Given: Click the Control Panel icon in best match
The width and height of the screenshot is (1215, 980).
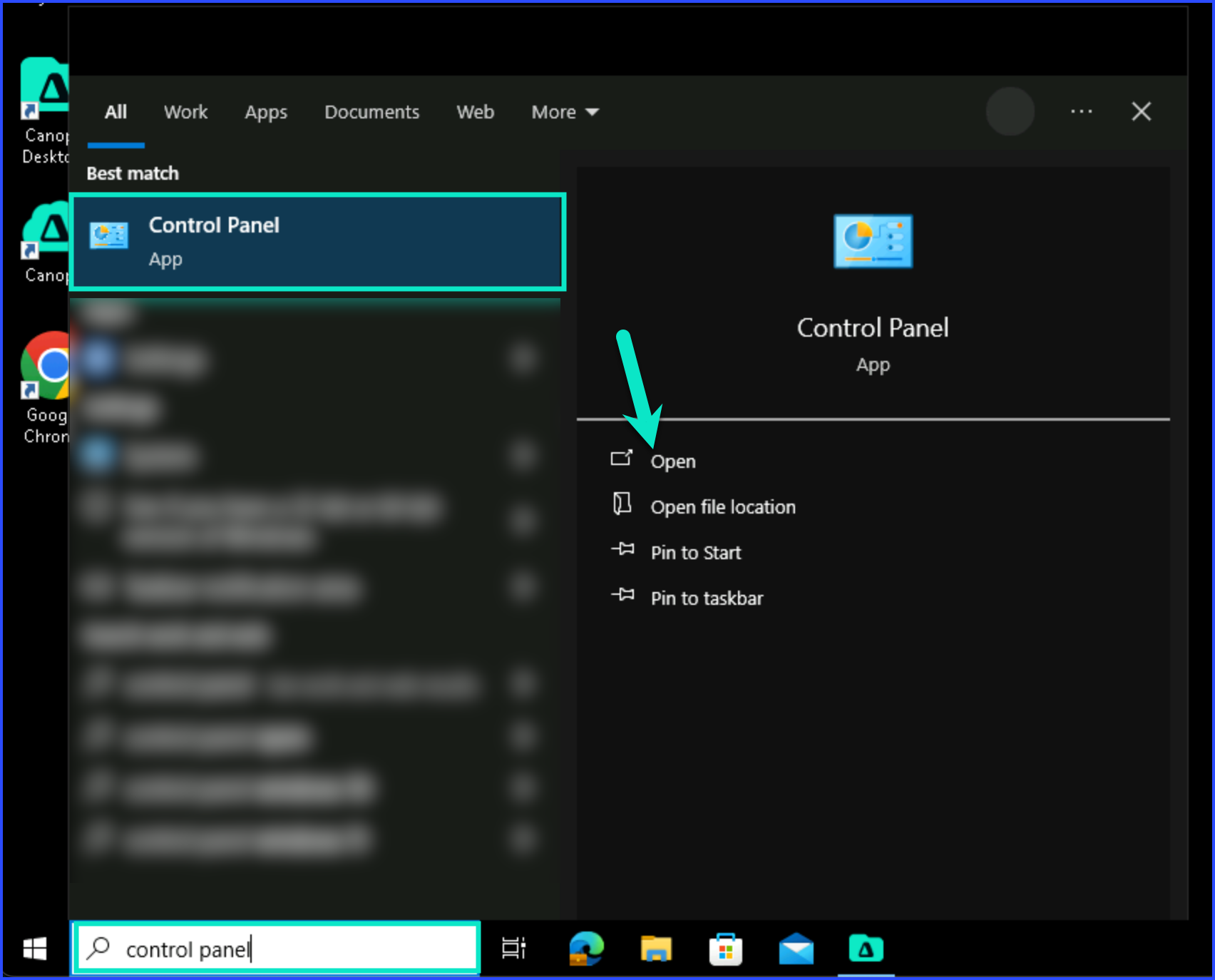Looking at the screenshot, I should tap(109, 235).
